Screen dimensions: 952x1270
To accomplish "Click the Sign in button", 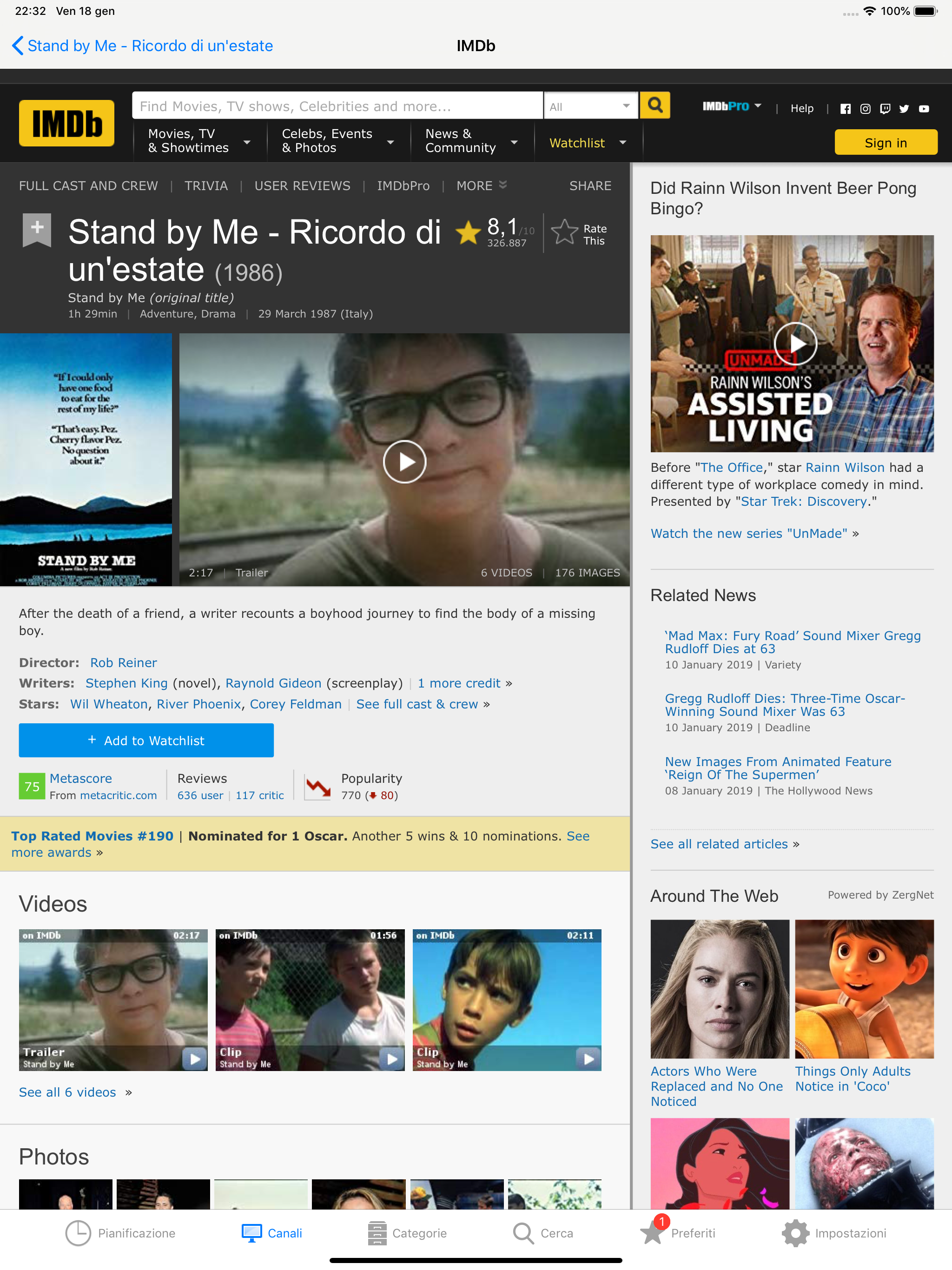I will coord(885,142).
